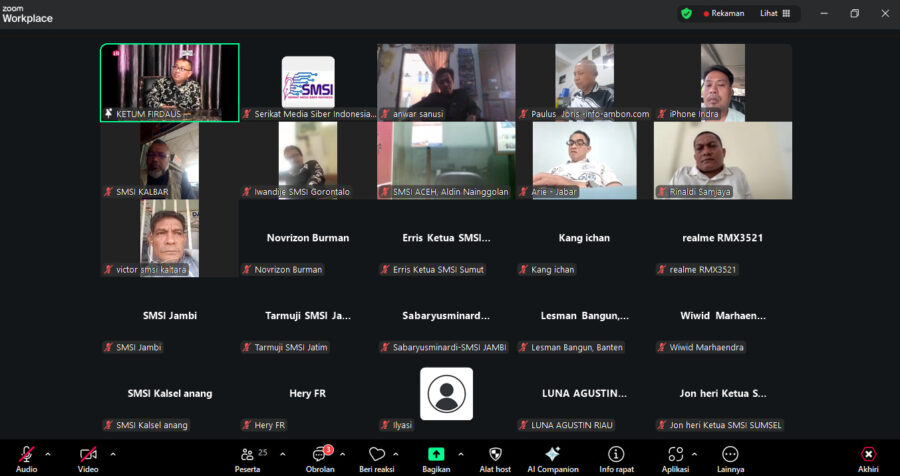Screen dimensions: 900x476
Task: Expand the Audio options arrow
Action: pos(48,453)
